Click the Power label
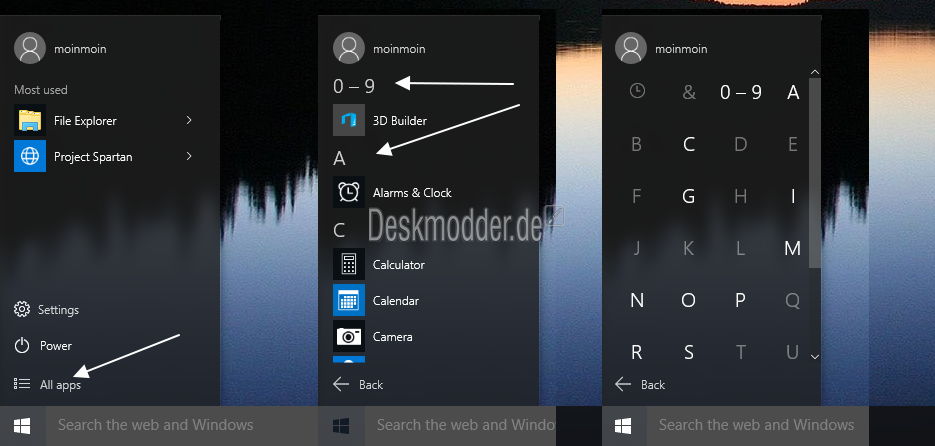Screen dimensions: 935x446 (x=55, y=346)
